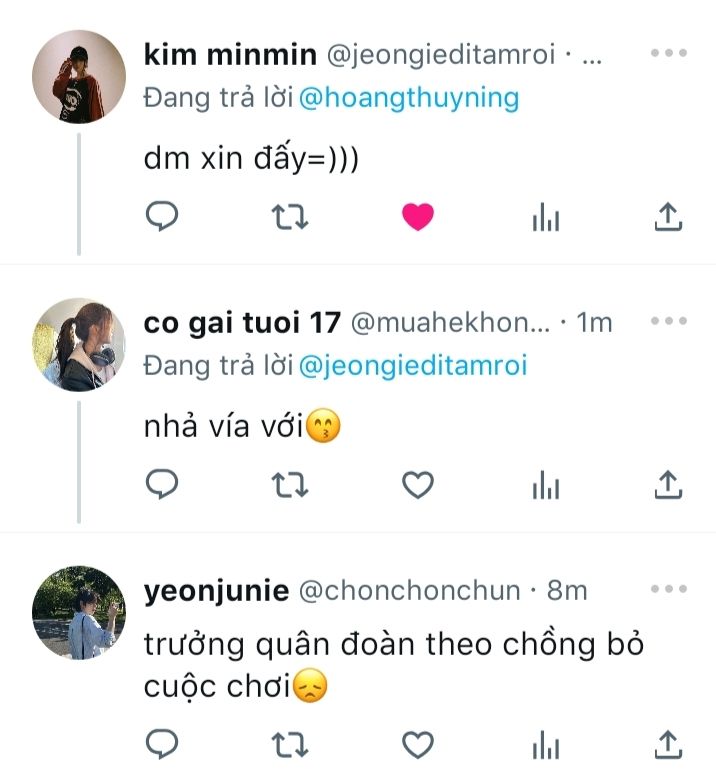View analytics for co gai tuoi 17's tweet

pyautogui.click(x=546, y=486)
